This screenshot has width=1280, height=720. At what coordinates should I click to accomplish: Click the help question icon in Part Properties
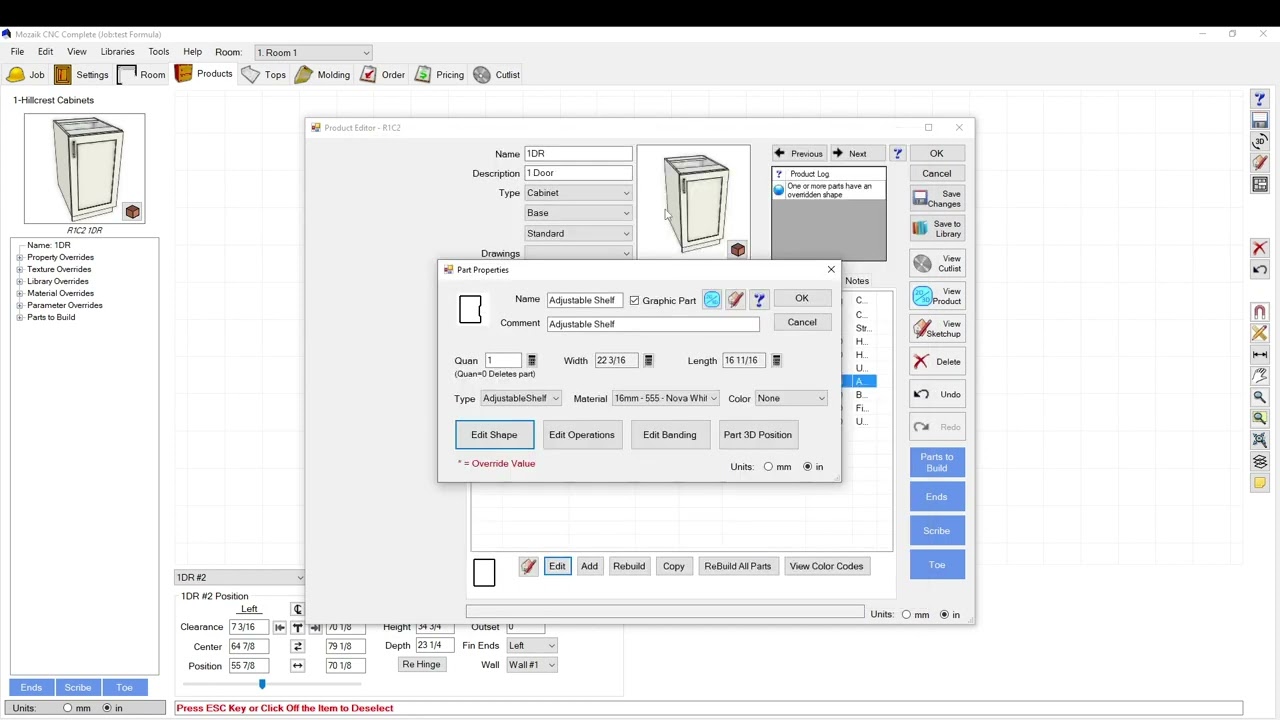760,300
